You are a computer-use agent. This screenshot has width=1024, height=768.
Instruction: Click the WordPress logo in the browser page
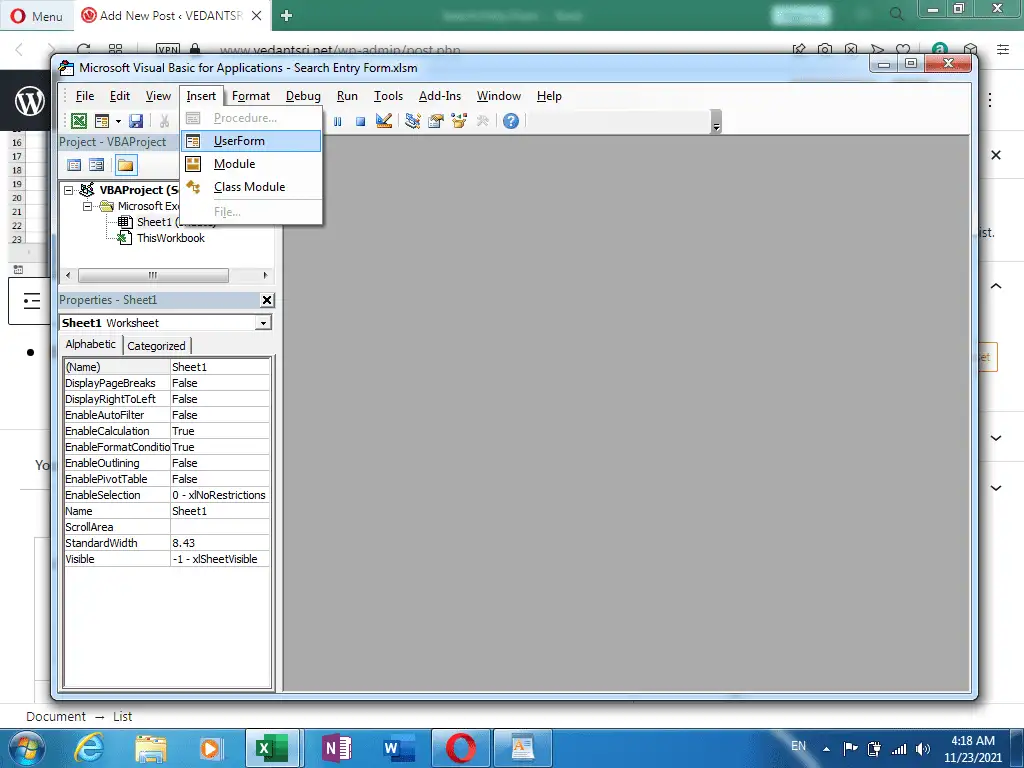point(29,101)
